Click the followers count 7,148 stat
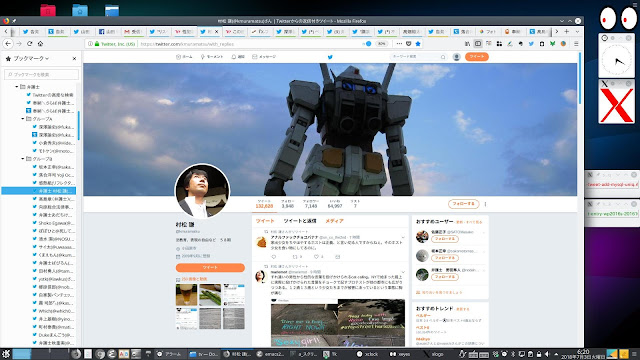This screenshot has height=360, width=640. 311,204
